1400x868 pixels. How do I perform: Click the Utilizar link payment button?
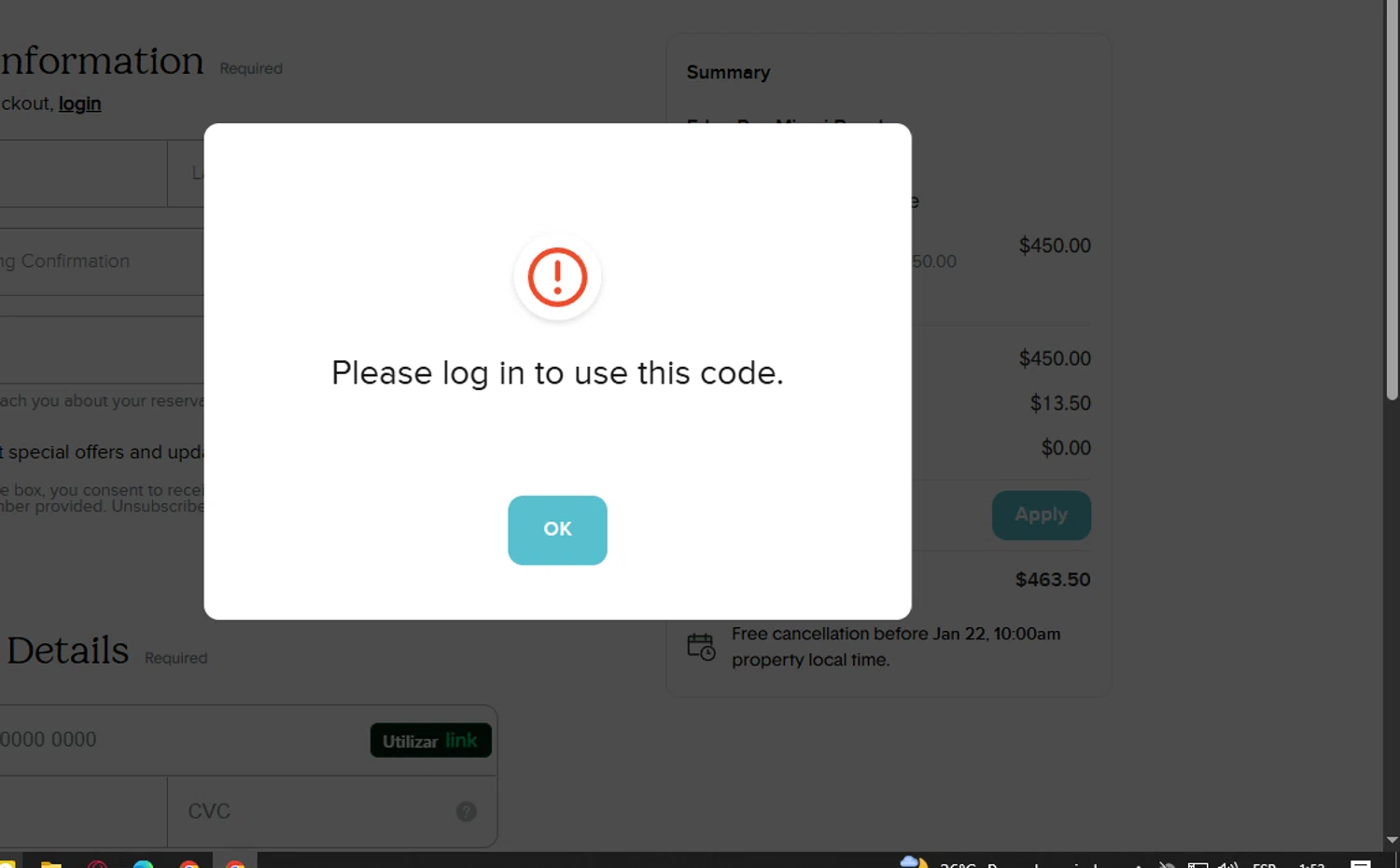430,740
